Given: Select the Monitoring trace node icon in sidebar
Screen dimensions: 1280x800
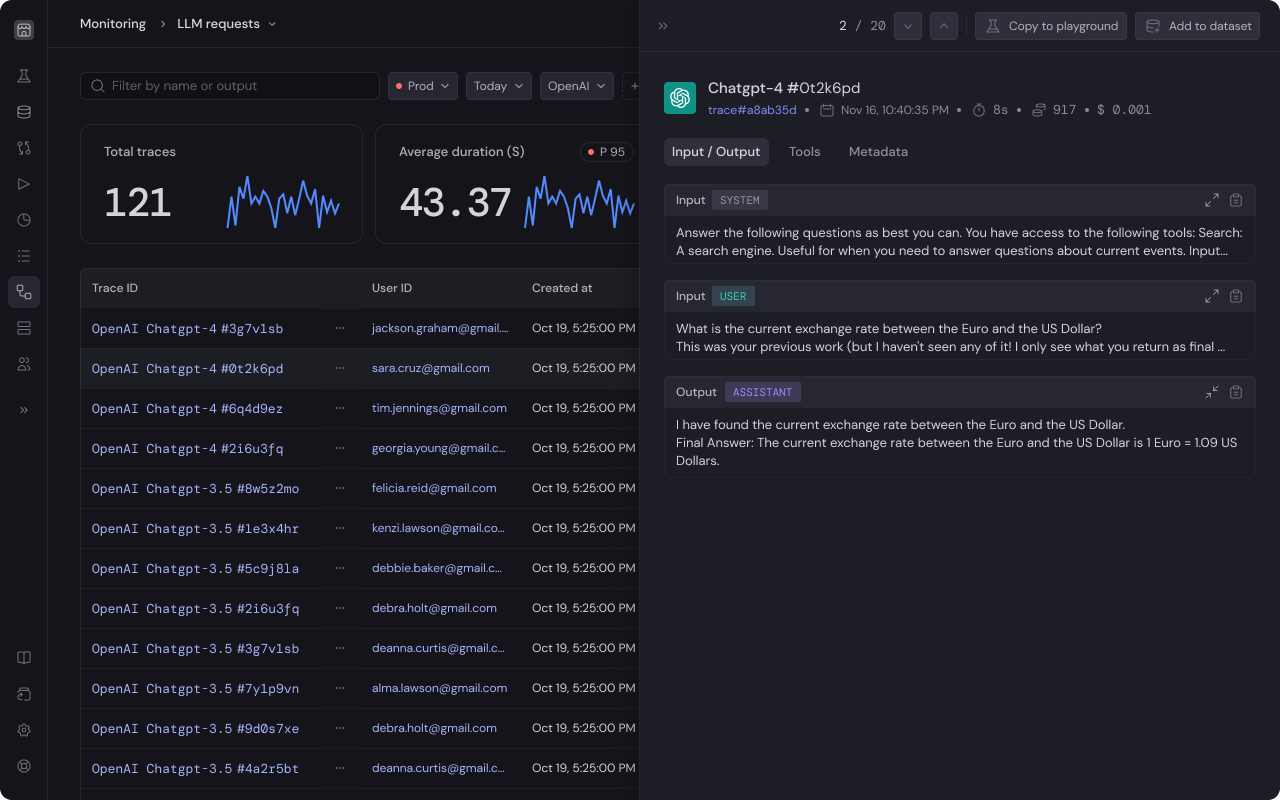Looking at the screenshot, I should point(24,292).
